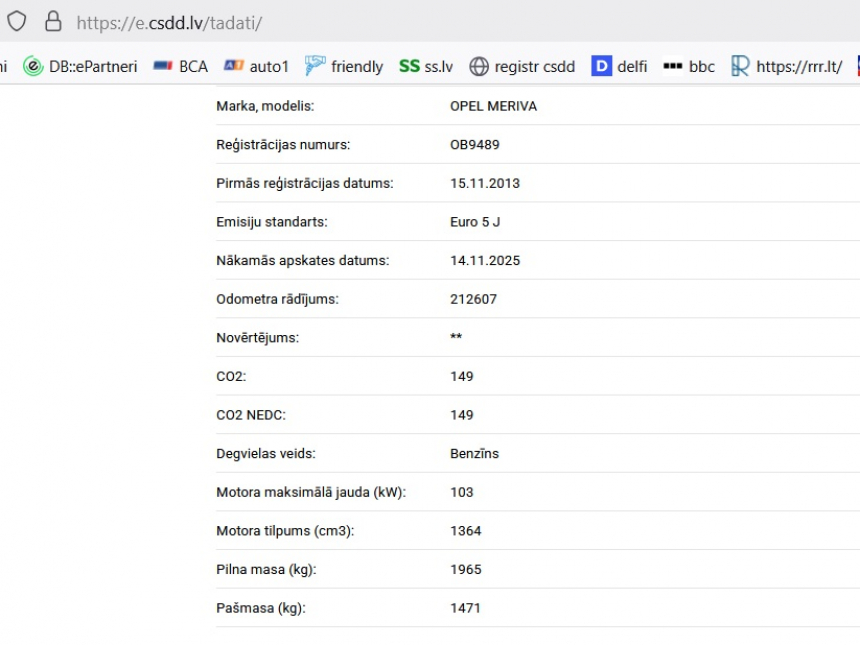Click the "Emisiju standarts:" label
860x645 pixels.
click(x=271, y=222)
